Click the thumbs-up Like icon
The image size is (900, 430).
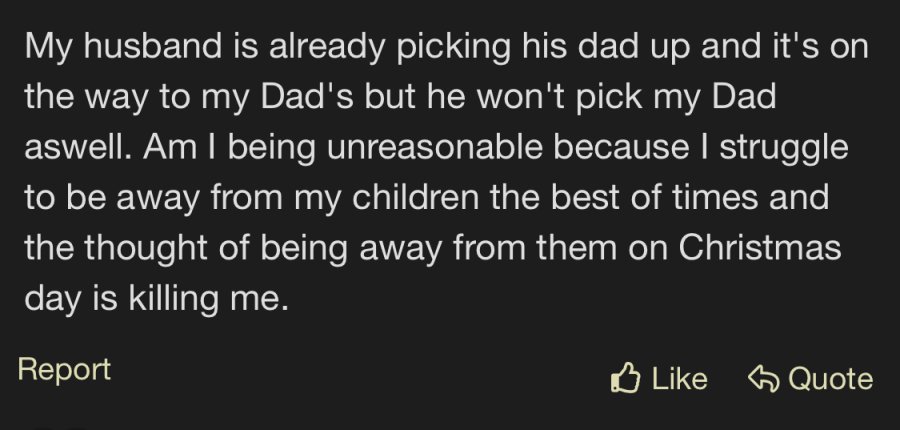coord(625,377)
